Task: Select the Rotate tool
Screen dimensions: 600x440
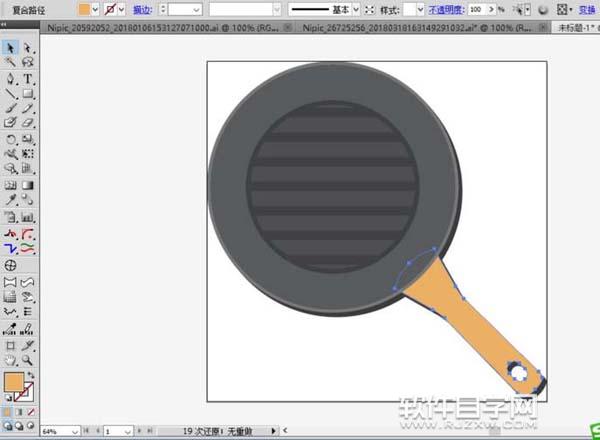Action: [10, 139]
